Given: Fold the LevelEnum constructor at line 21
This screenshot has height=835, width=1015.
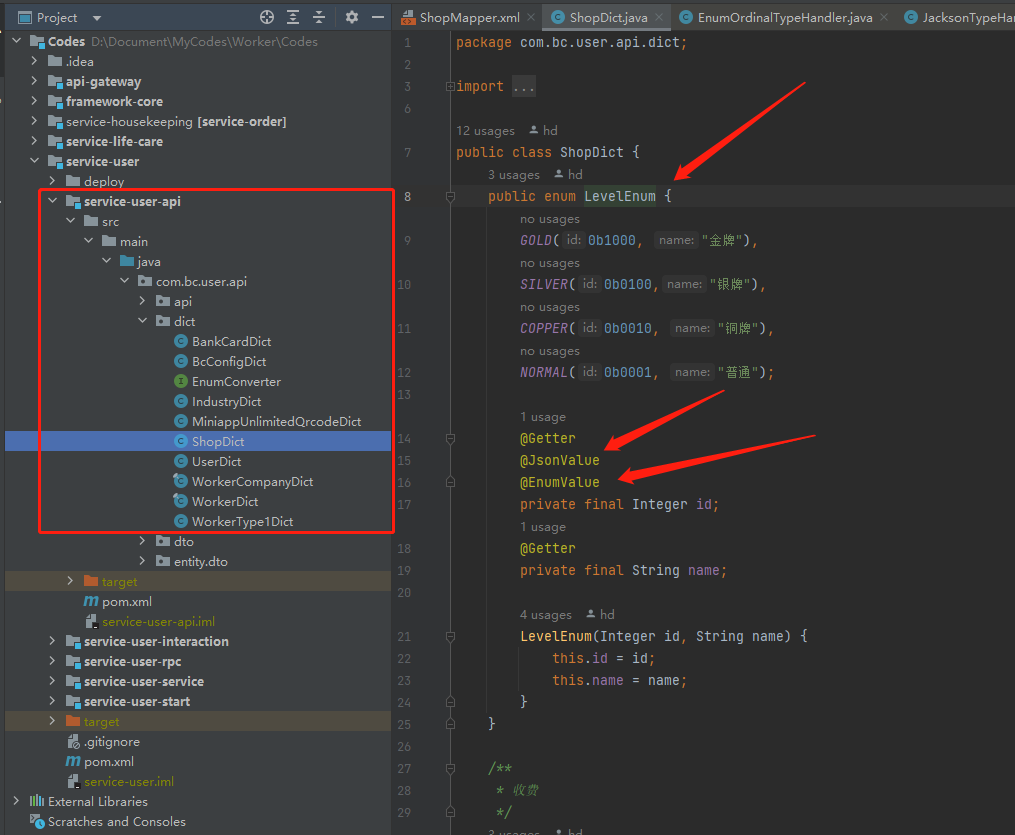Looking at the screenshot, I should [451, 636].
